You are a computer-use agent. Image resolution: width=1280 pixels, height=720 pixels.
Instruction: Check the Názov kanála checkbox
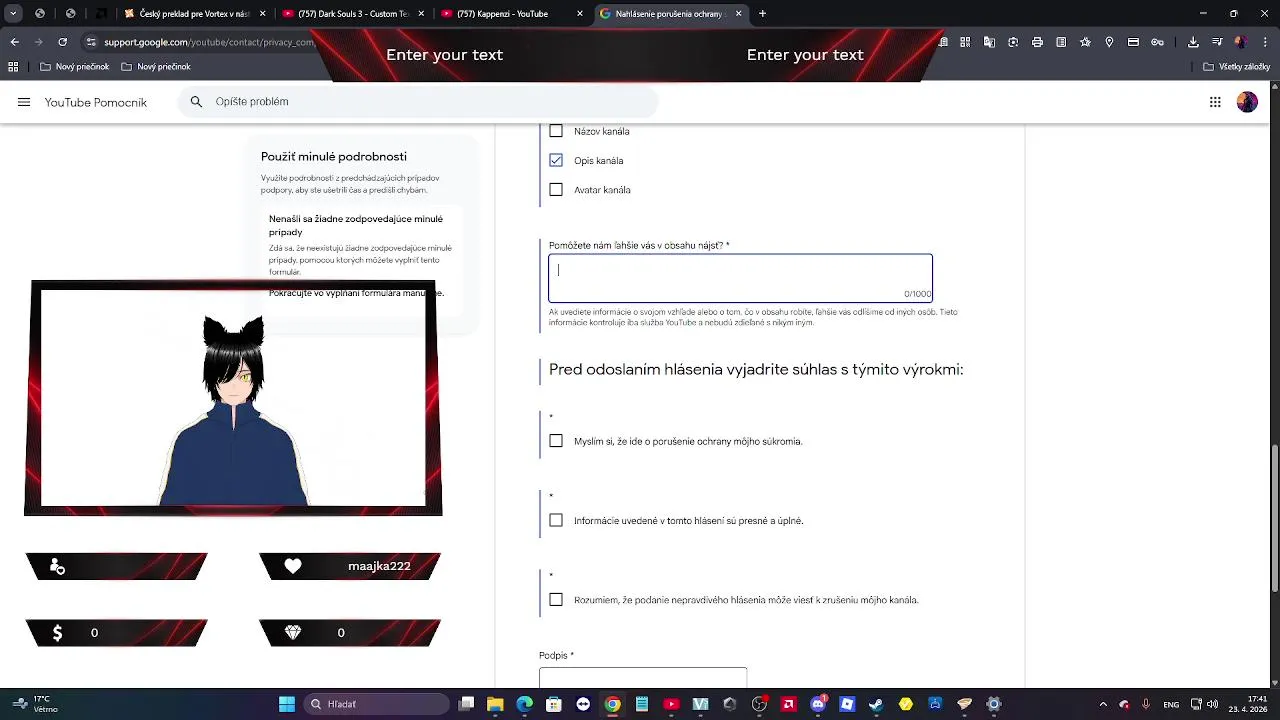[556, 131]
